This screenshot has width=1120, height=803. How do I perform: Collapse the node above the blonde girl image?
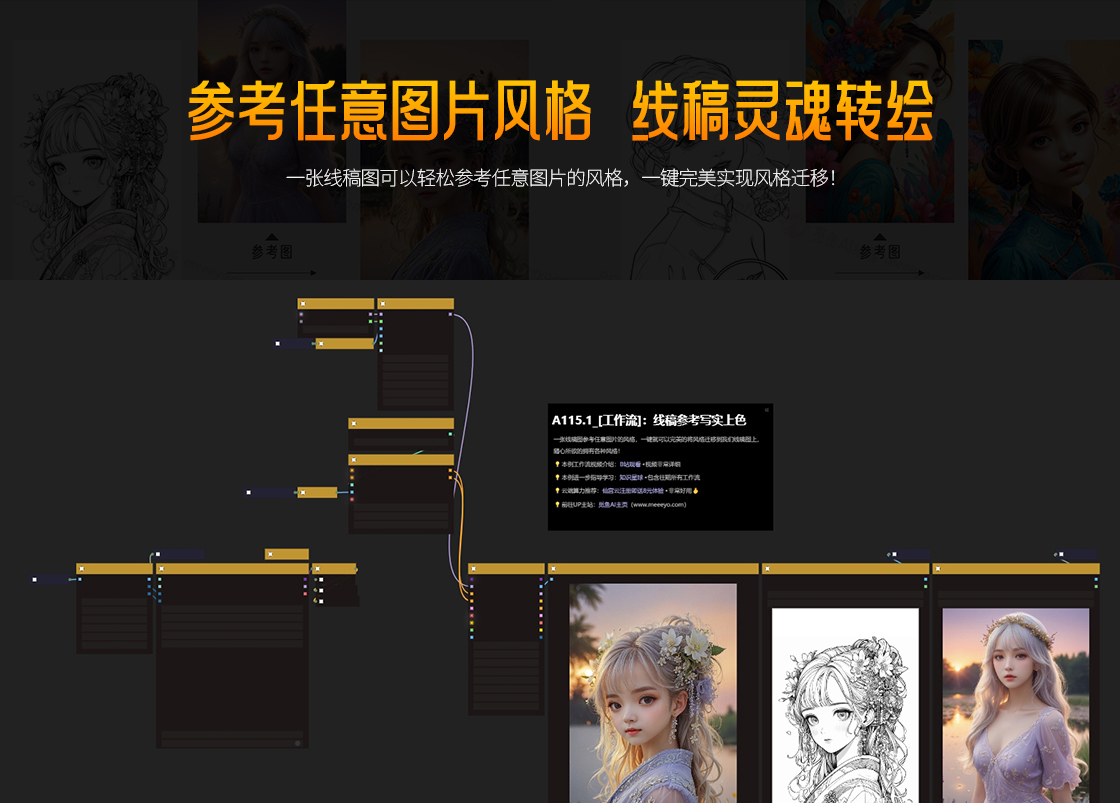pos(553,569)
